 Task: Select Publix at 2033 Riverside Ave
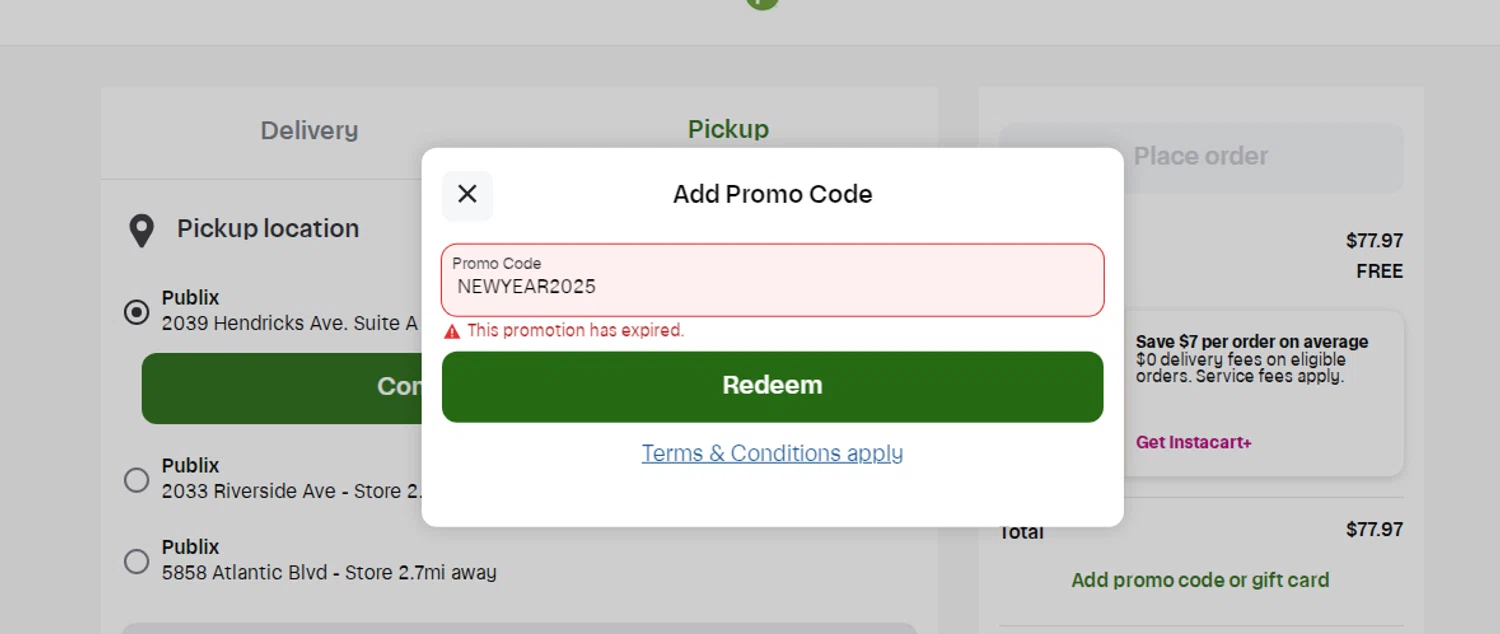(137, 480)
